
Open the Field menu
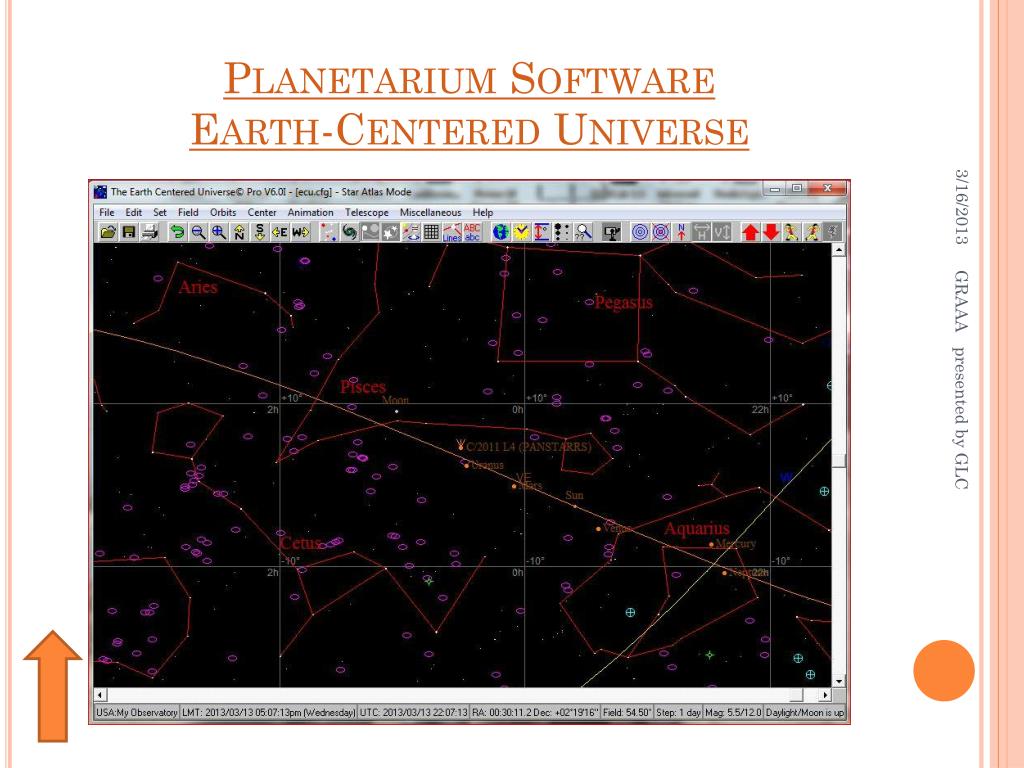pos(188,212)
